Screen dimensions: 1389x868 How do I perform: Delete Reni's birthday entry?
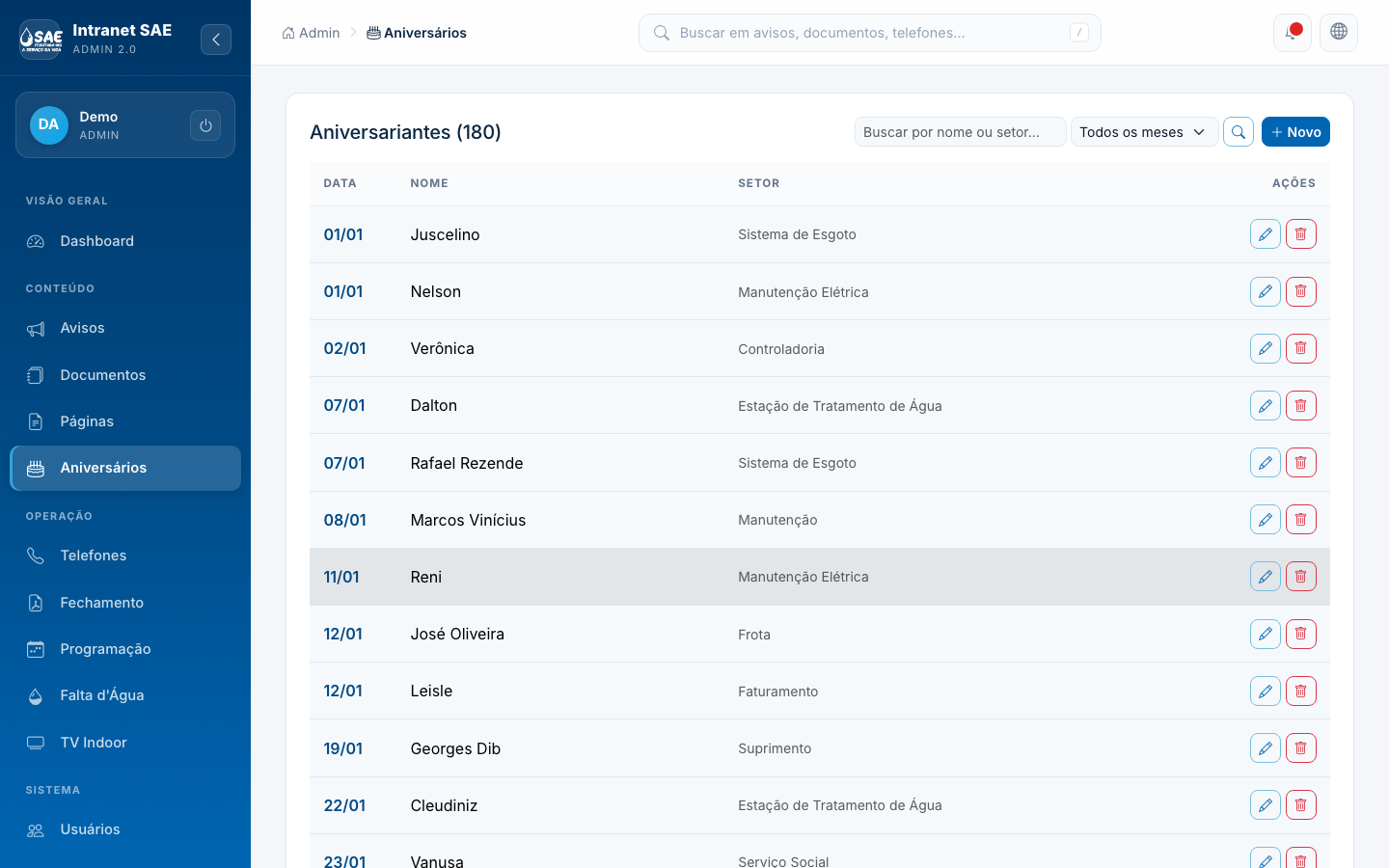click(x=1301, y=577)
